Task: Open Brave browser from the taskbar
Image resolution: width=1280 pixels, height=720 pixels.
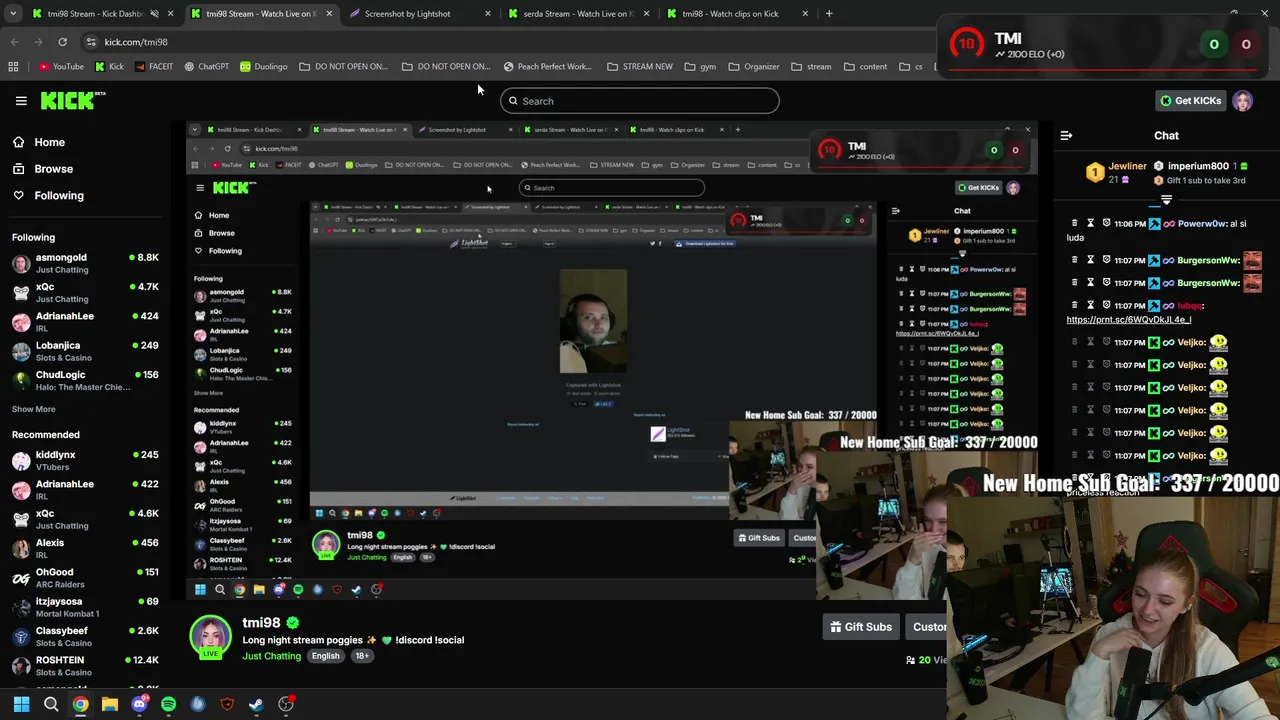Action: [x=227, y=704]
